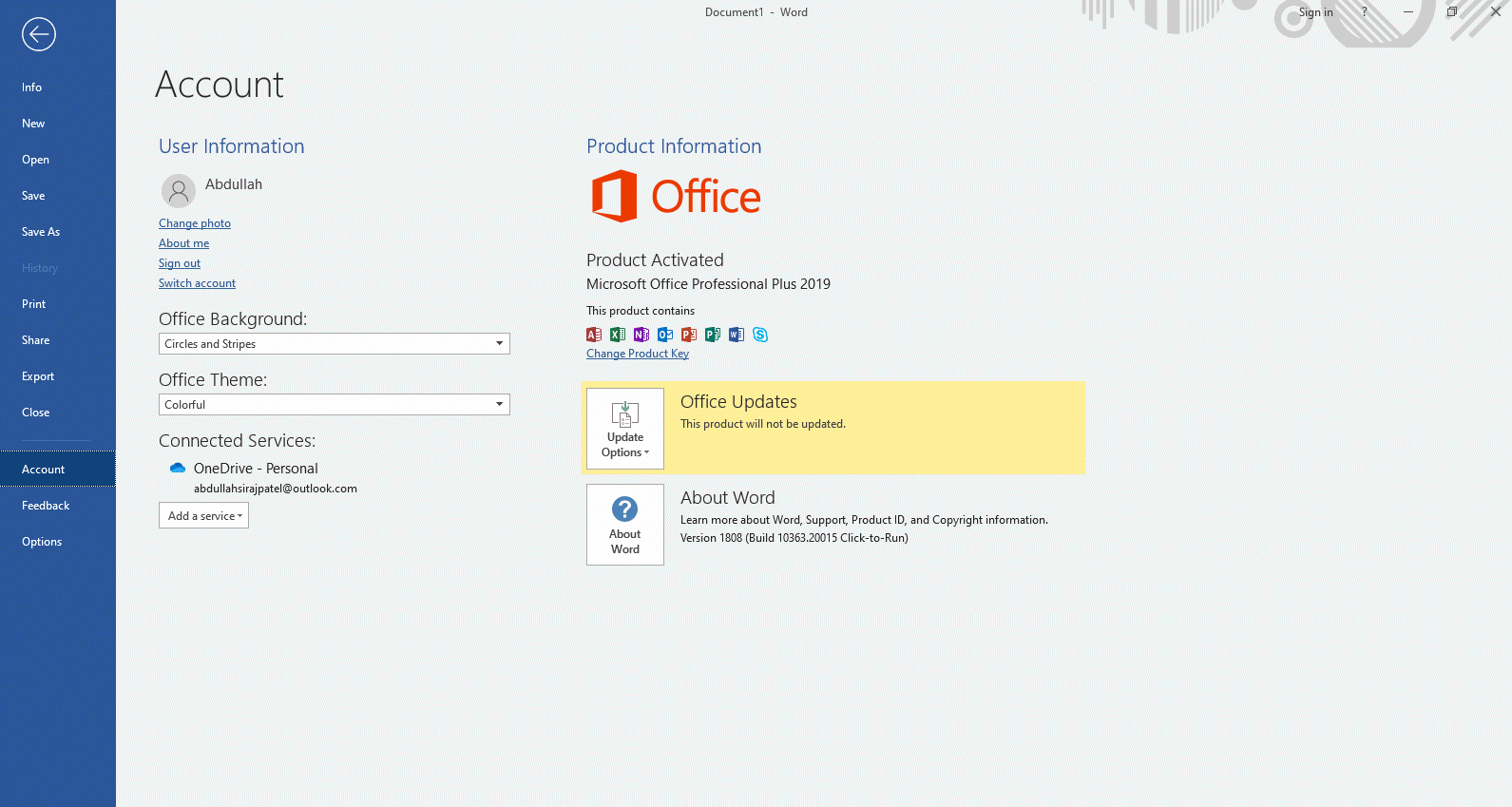Screen dimensions: 1512x807
Task: Choose Save in the sidebar
Action: pos(58,196)
